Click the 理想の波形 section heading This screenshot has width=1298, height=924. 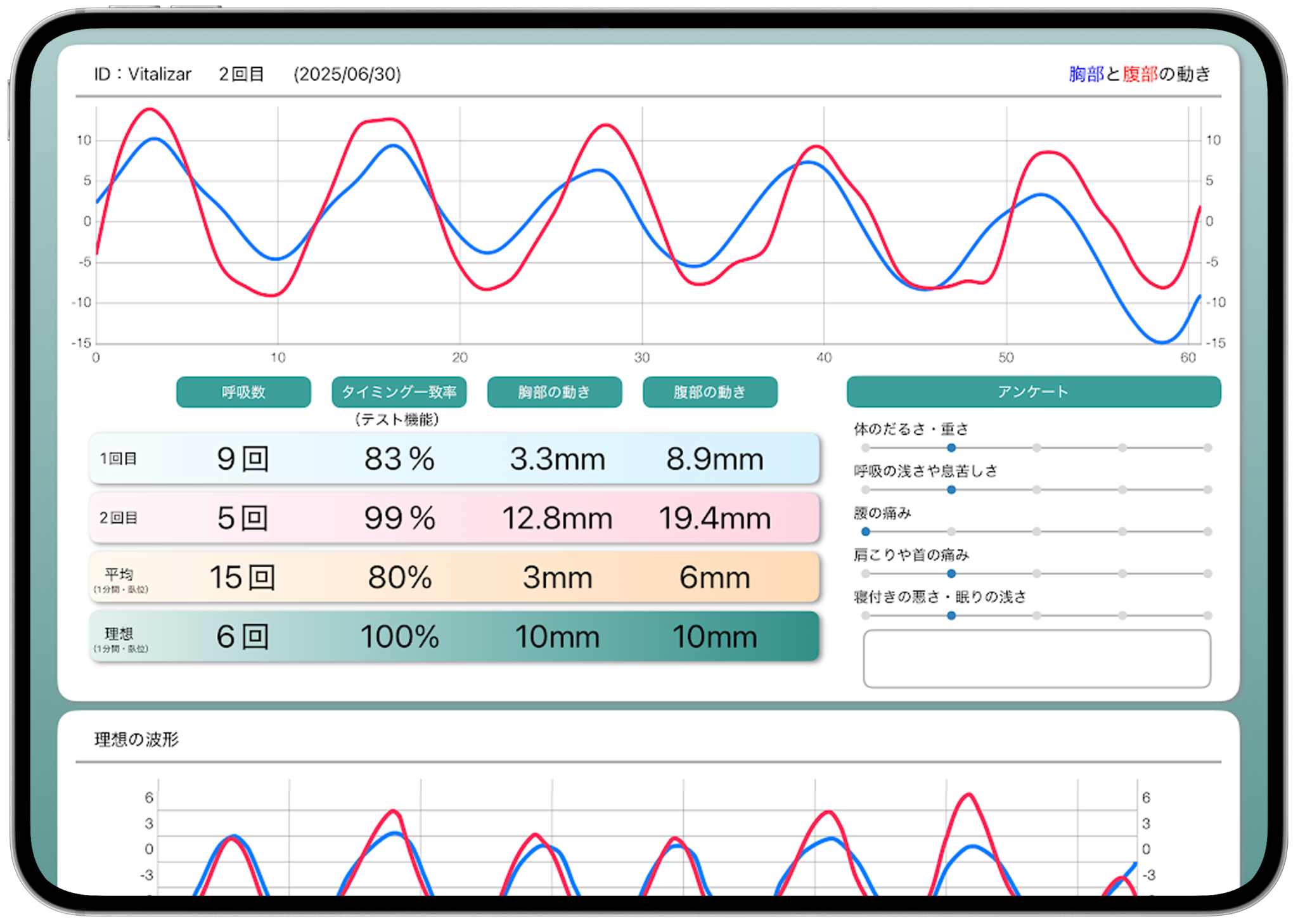[136, 740]
